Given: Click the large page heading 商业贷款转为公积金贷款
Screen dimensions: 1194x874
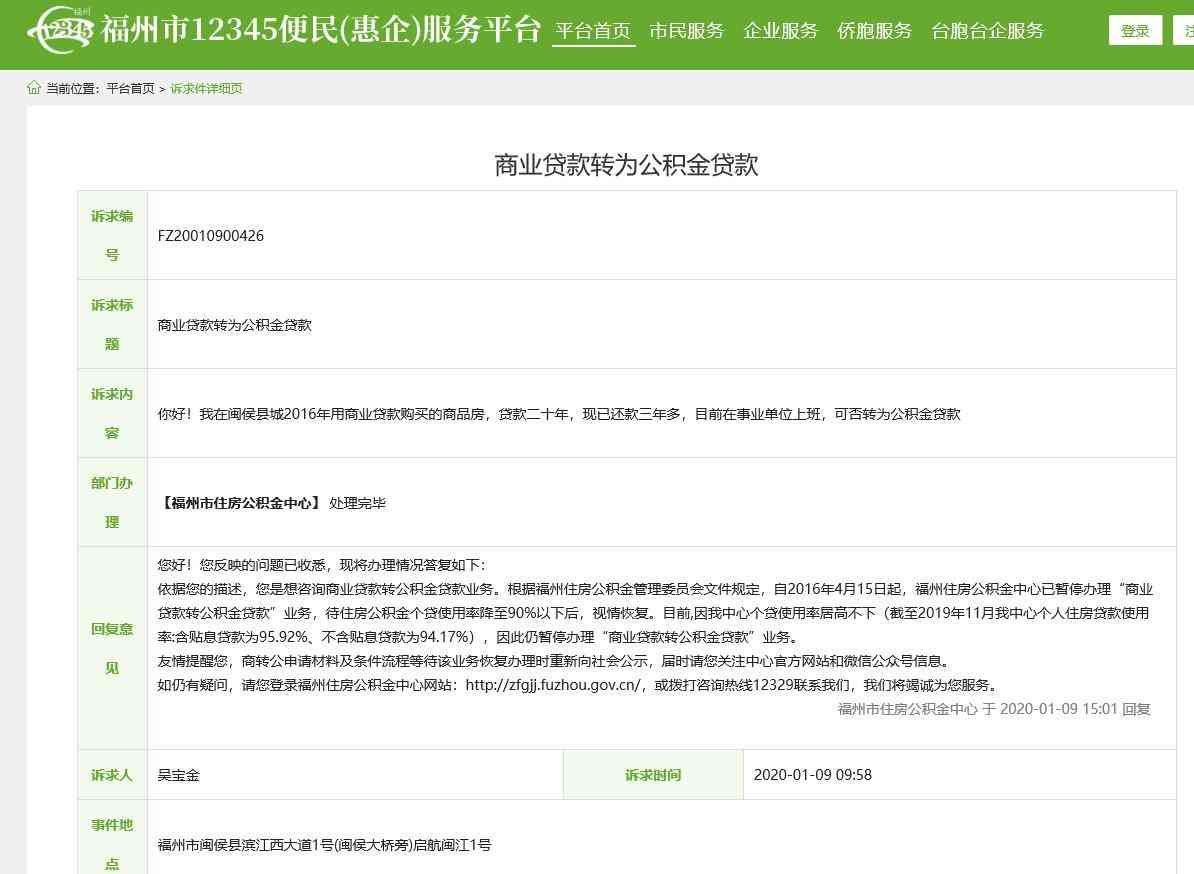Looking at the screenshot, I should pyautogui.click(x=626, y=165).
